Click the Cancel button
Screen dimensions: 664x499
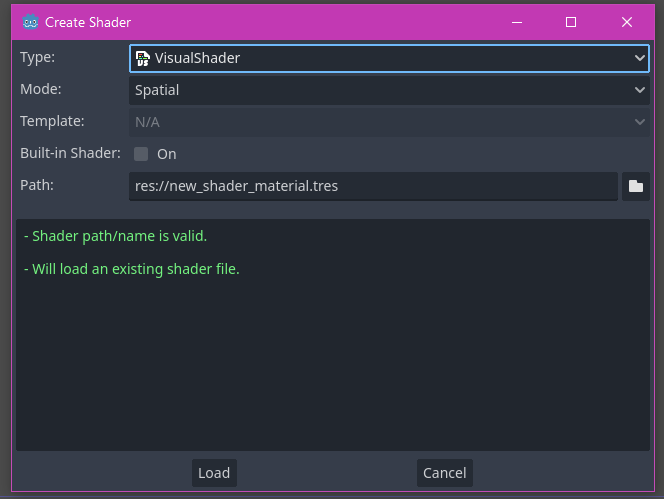[445, 473]
